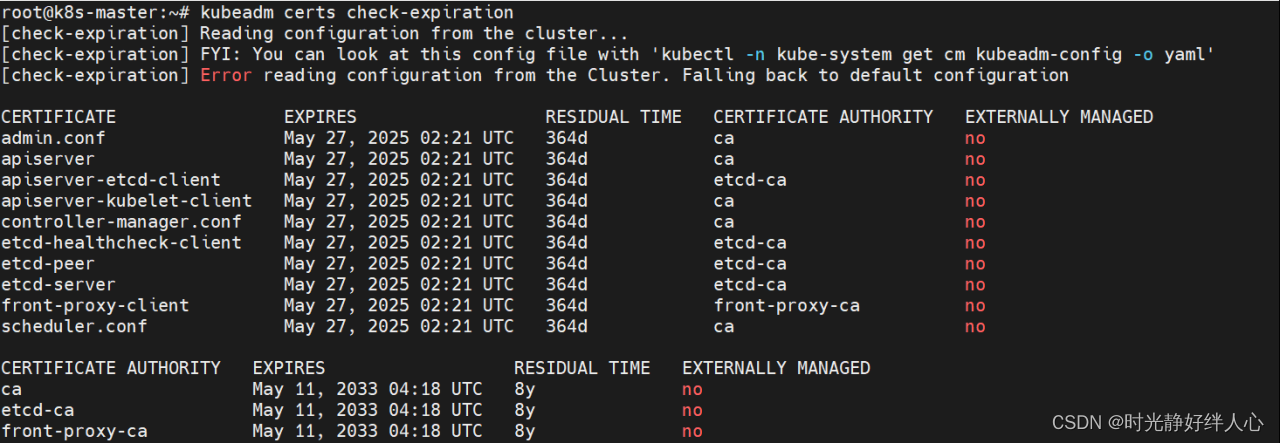Click the etcd-server certificate name
This screenshot has width=1280, height=443.
[x=58, y=285]
